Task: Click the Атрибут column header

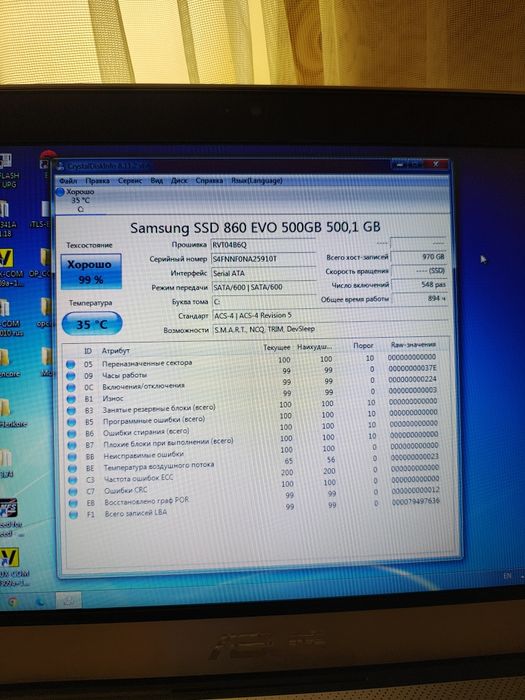Action: pyautogui.click(x=116, y=351)
